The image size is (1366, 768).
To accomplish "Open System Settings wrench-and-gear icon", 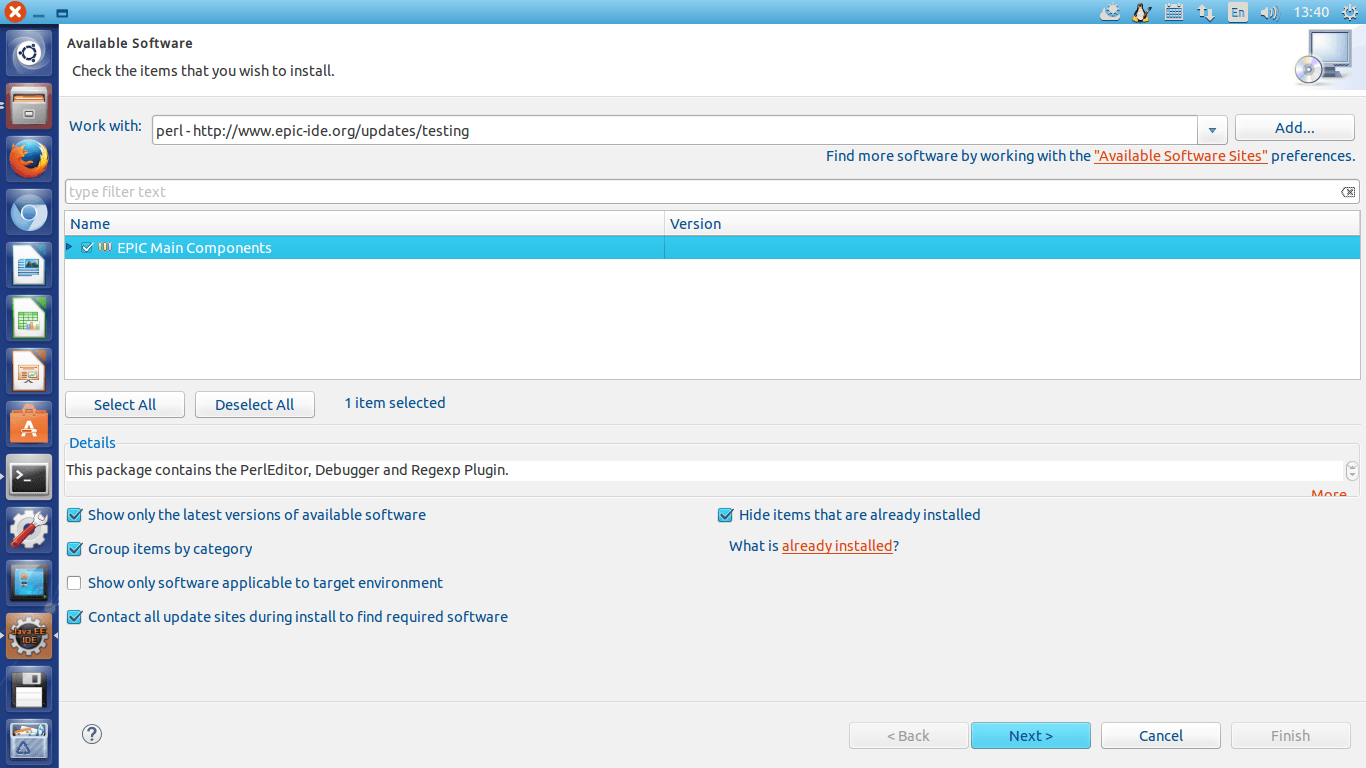I will (x=29, y=530).
